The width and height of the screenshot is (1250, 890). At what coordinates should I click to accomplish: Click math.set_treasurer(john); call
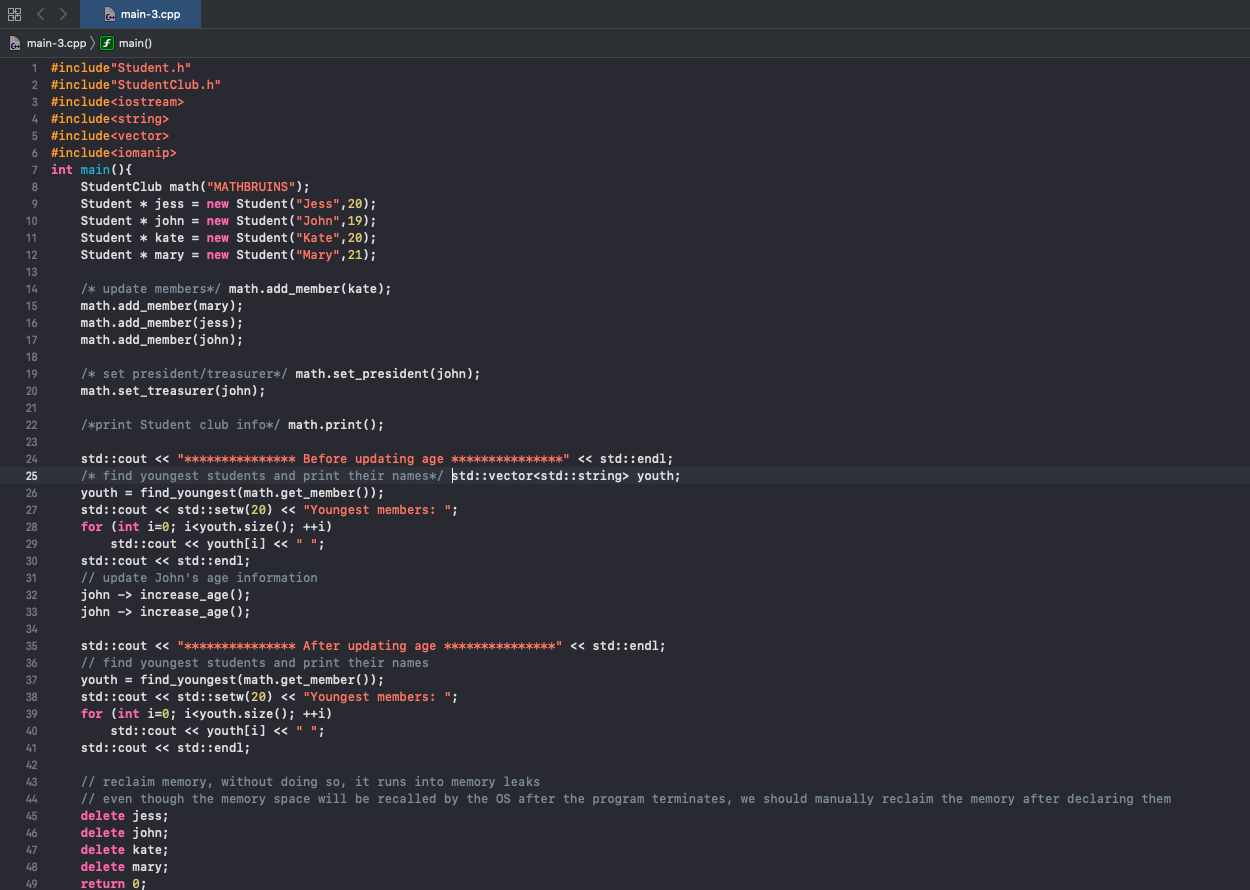[x=173, y=391]
